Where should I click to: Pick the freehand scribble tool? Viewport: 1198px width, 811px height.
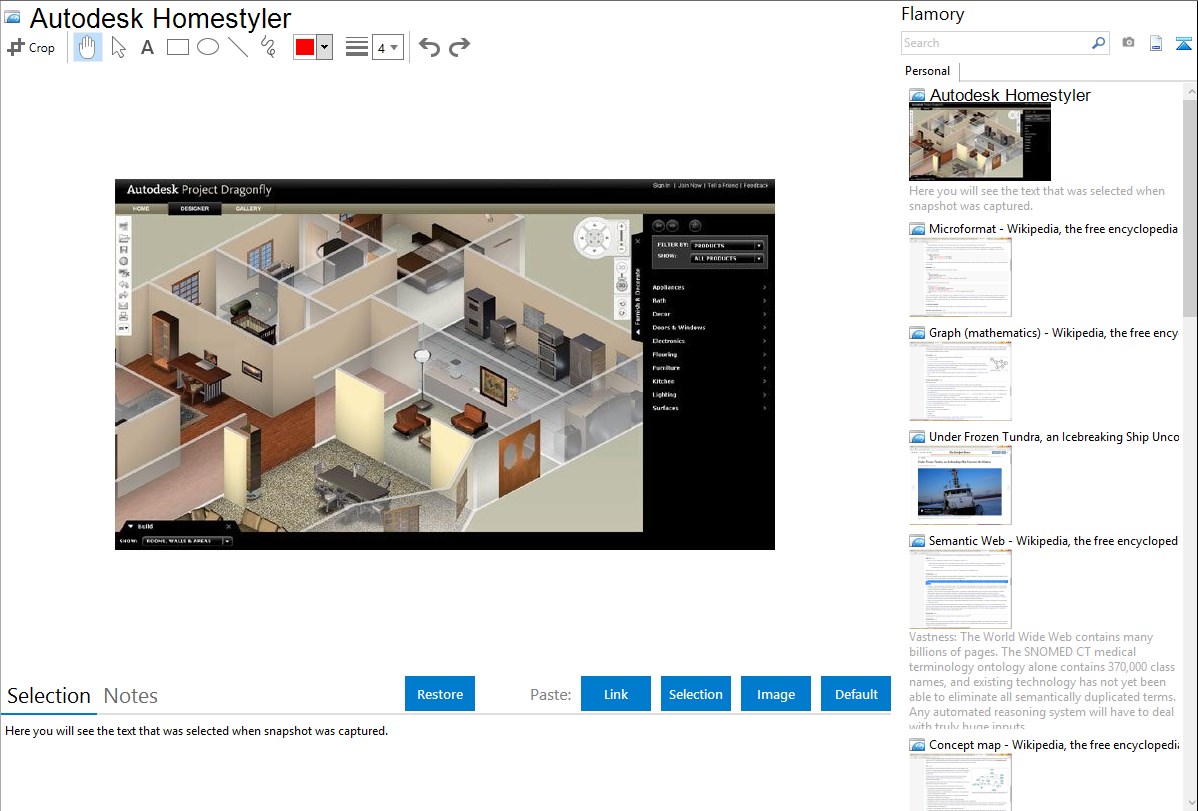pos(268,47)
